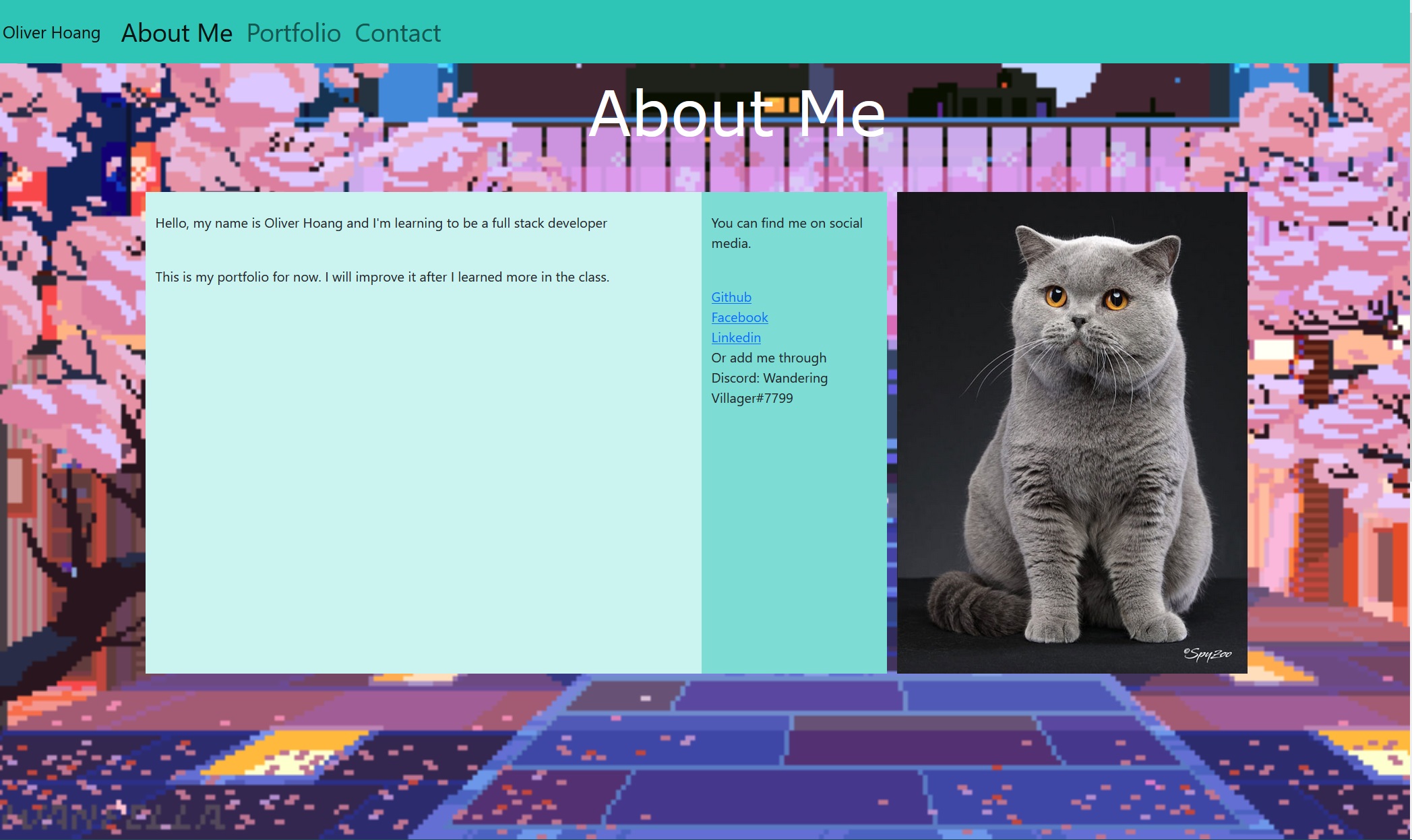Click the large About Me page heading

click(x=737, y=113)
